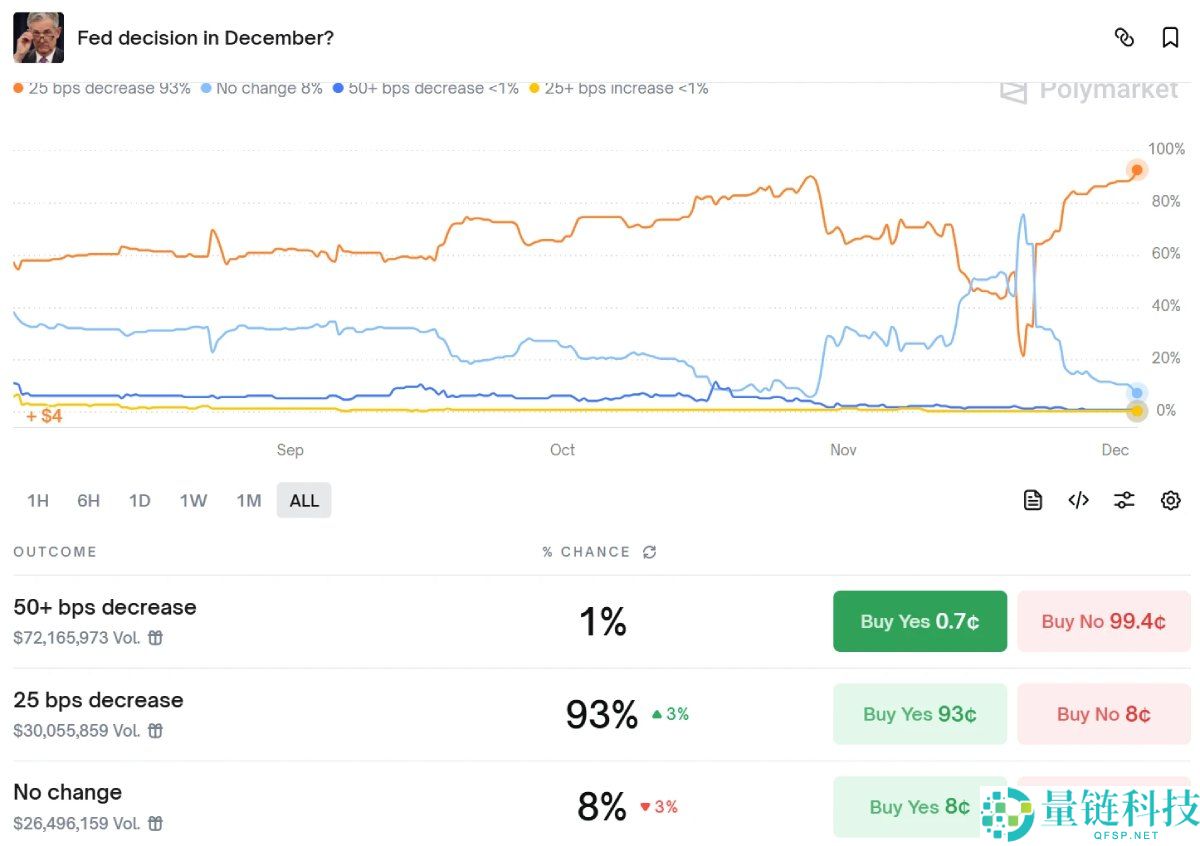Open chart filter sliders icon

point(1124,500)
